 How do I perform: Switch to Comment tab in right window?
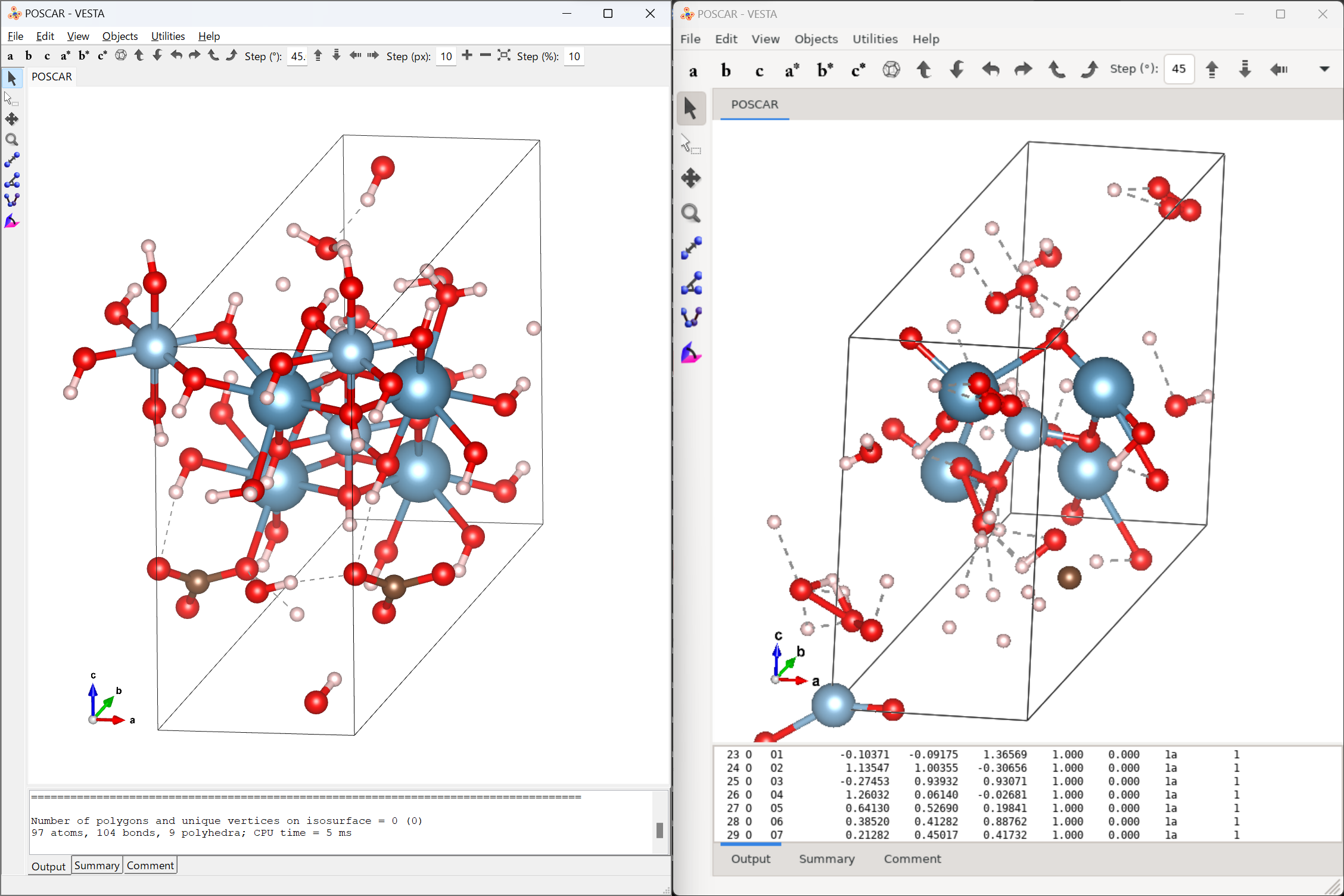click(912, 859)
